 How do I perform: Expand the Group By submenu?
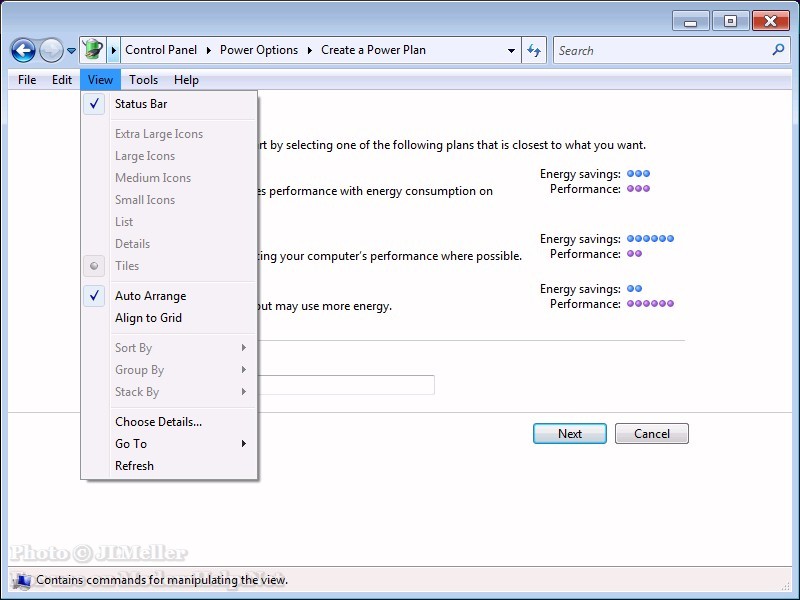(169, 370)
